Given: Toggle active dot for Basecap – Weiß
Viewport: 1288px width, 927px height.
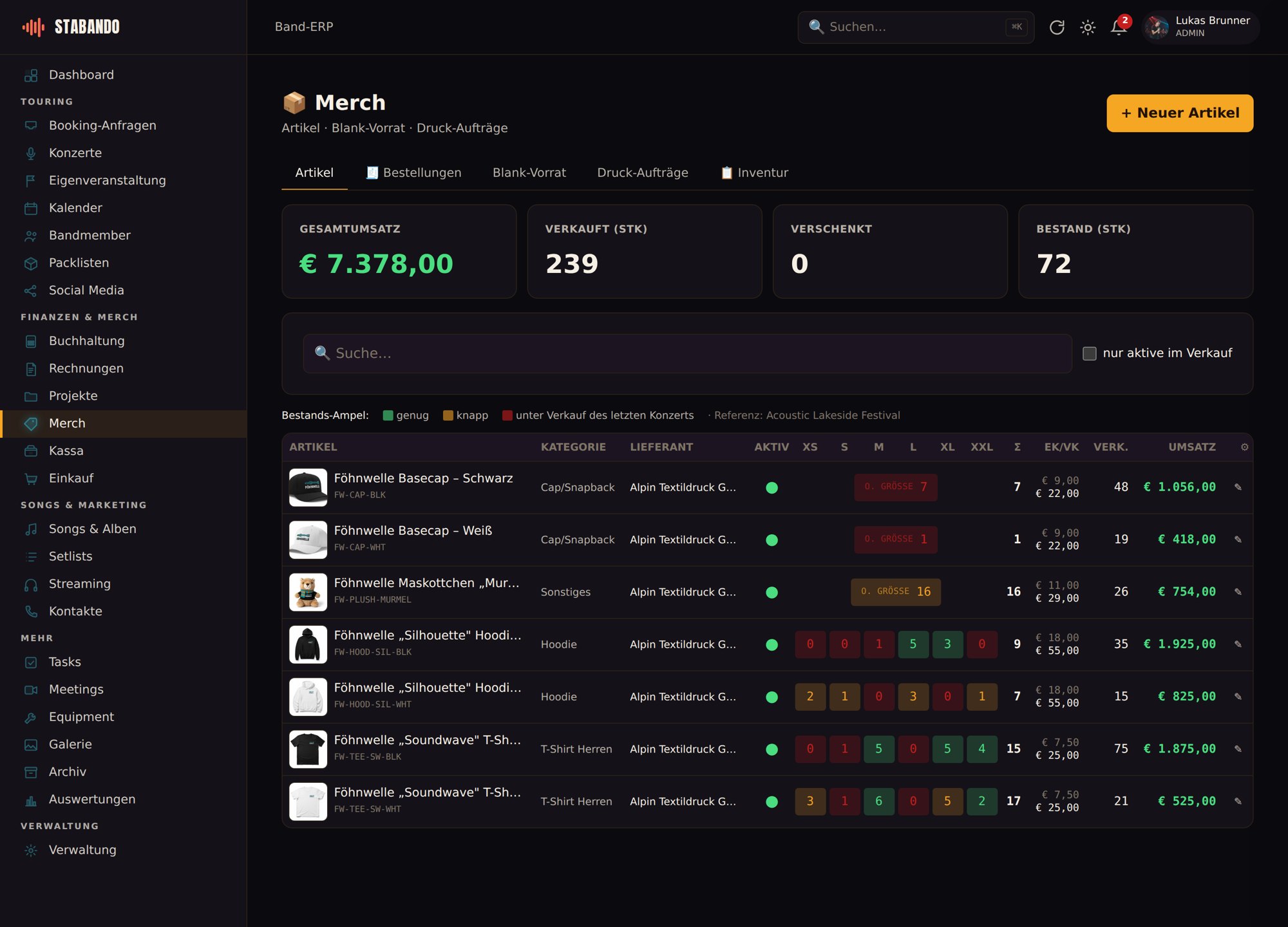Looking at the screenshot, I should (x=772, y=540).
